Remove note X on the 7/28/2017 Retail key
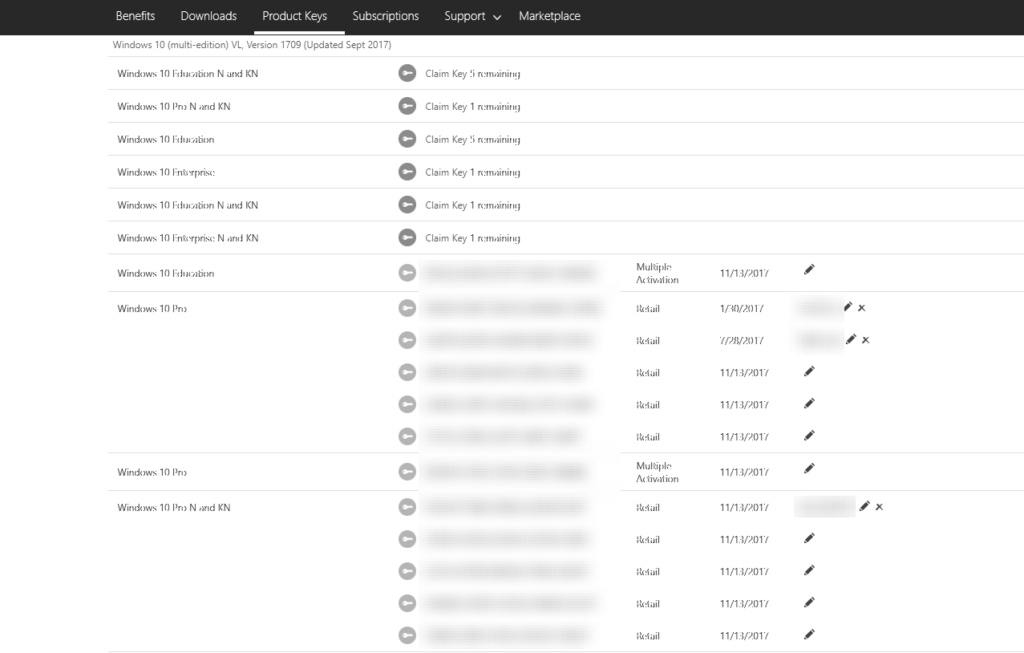Image resolution: width=1024 pixels, height=653 pixels. [x=865, y=340]
